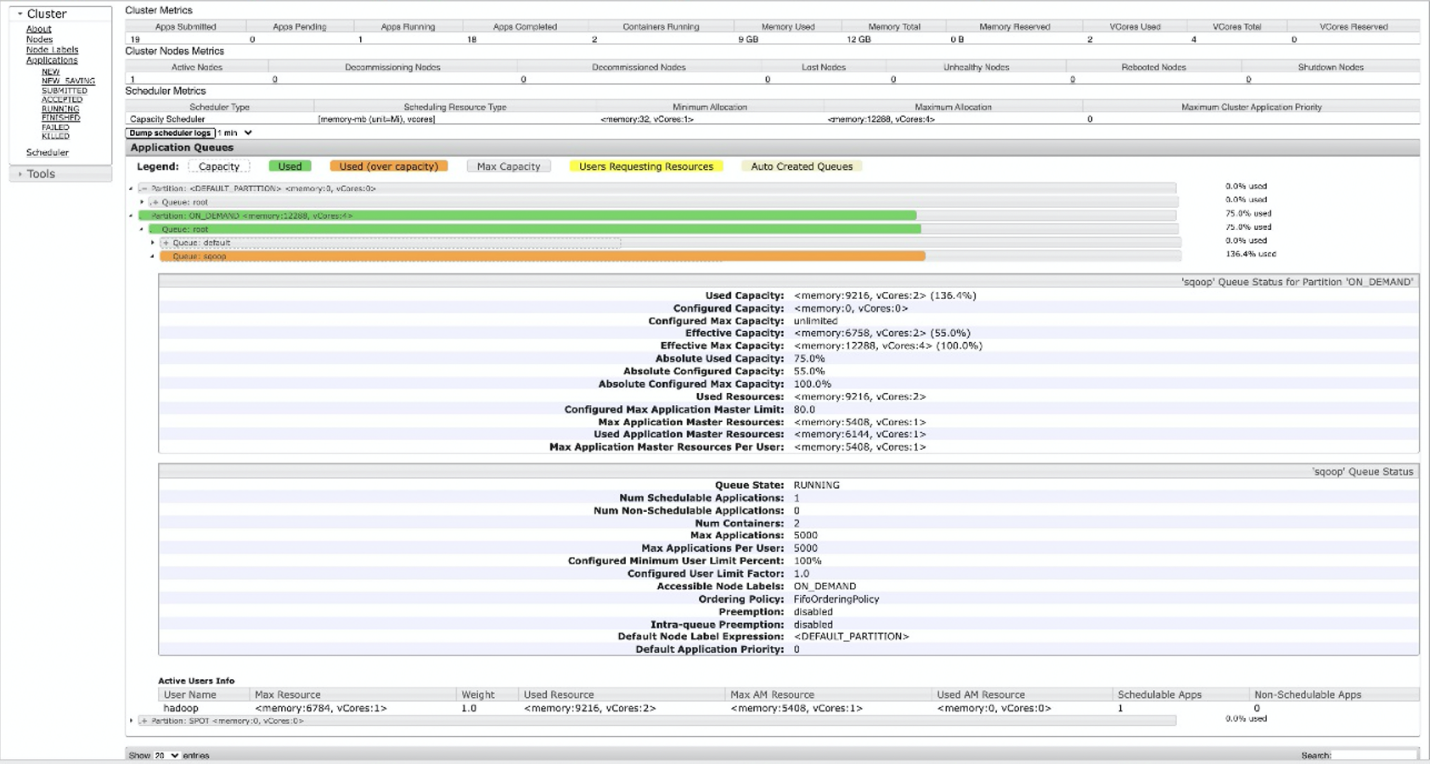This screenshot has height=764, width=1430.
Task: Click the Active Nodes column header
Action: 197,67
